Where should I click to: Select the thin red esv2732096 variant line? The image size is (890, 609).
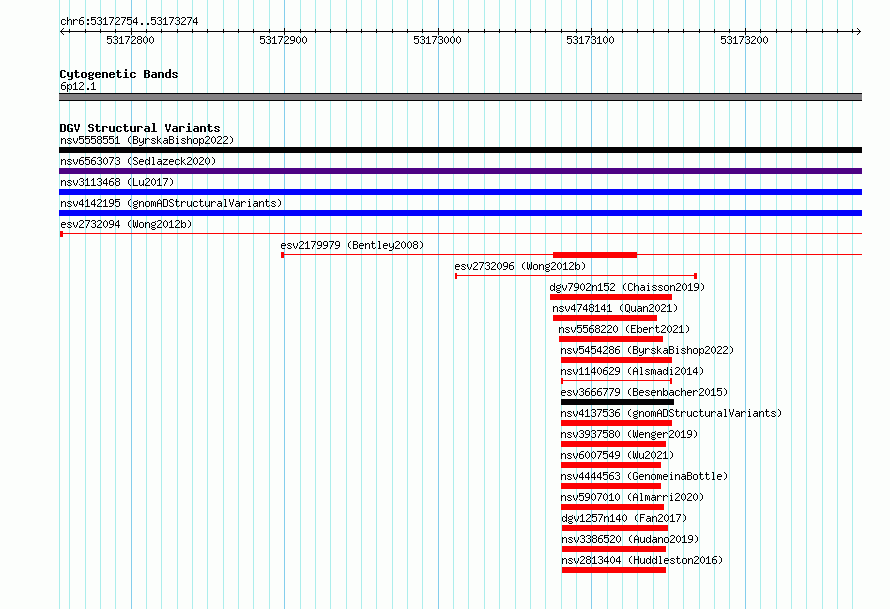[x=576, y=276]
